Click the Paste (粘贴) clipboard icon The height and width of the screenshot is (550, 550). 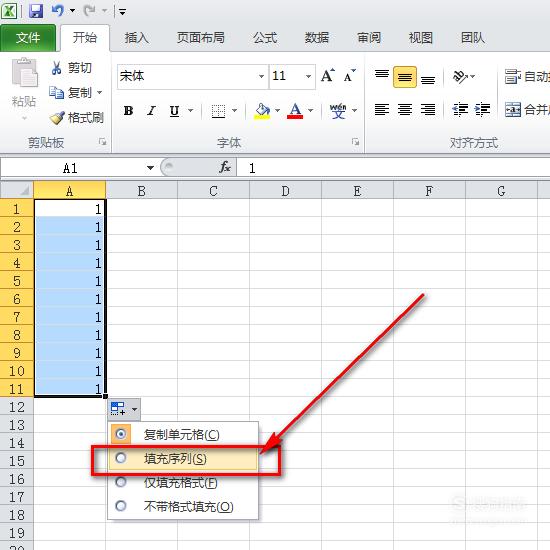(x=25, y=73)
